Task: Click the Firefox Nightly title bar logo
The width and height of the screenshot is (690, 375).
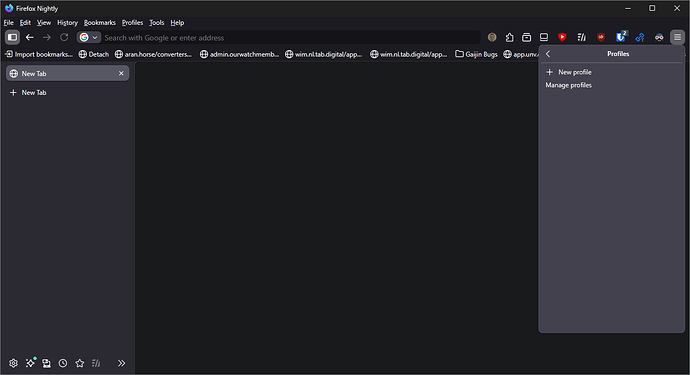Action: (9, 8)
